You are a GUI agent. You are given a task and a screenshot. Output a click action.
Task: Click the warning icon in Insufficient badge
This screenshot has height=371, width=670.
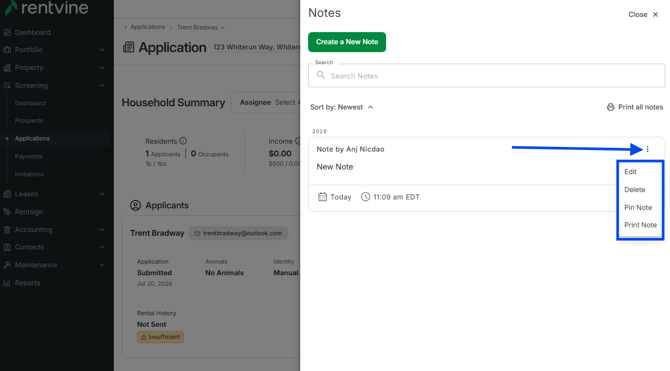[144, 337]
